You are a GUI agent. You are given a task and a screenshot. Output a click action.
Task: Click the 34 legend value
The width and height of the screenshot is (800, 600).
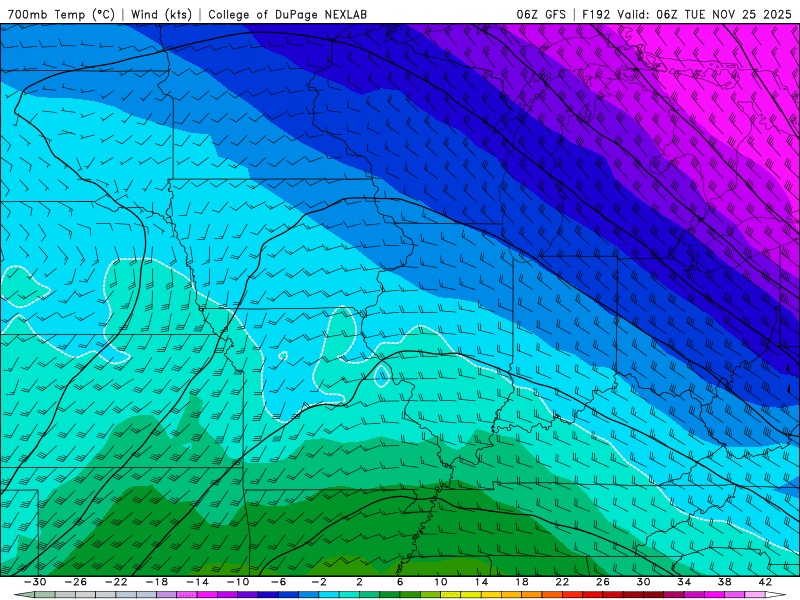tap(684, 582)
